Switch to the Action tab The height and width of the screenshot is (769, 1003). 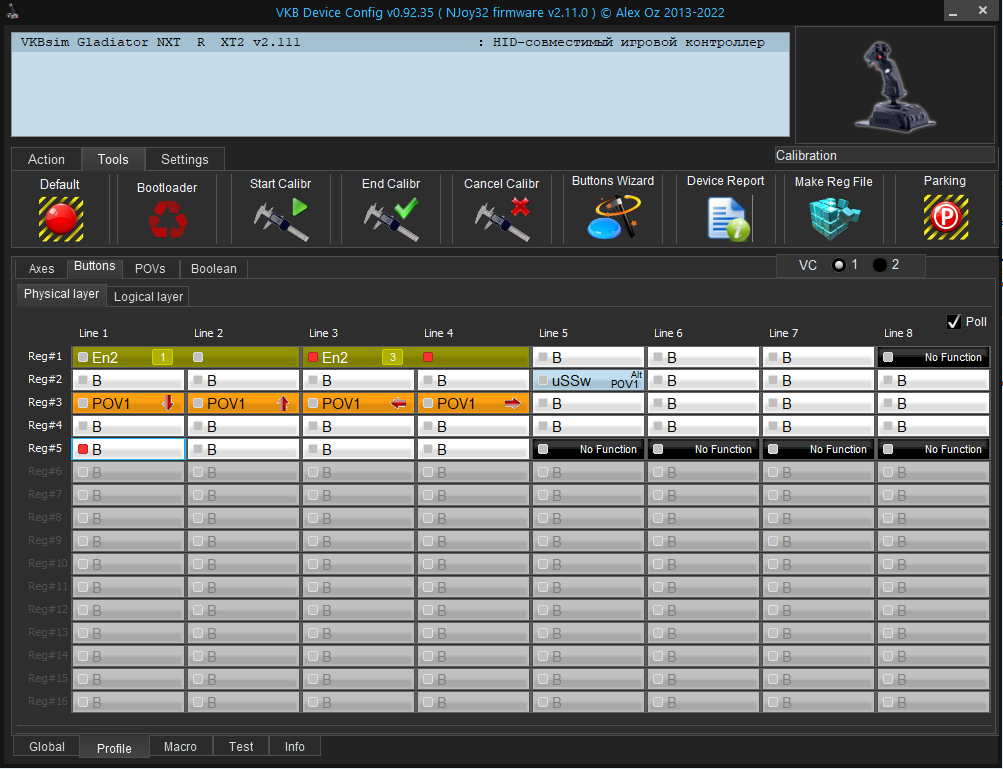click(46, 160)
